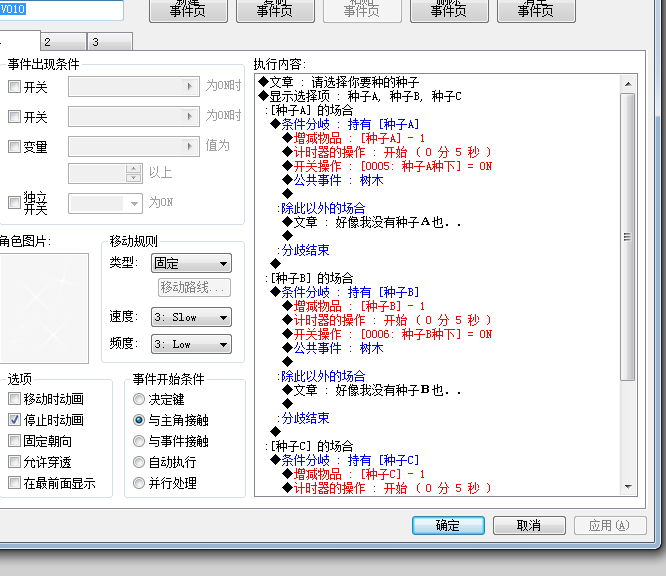Decrease the variable 以上 value stepper

134,178
